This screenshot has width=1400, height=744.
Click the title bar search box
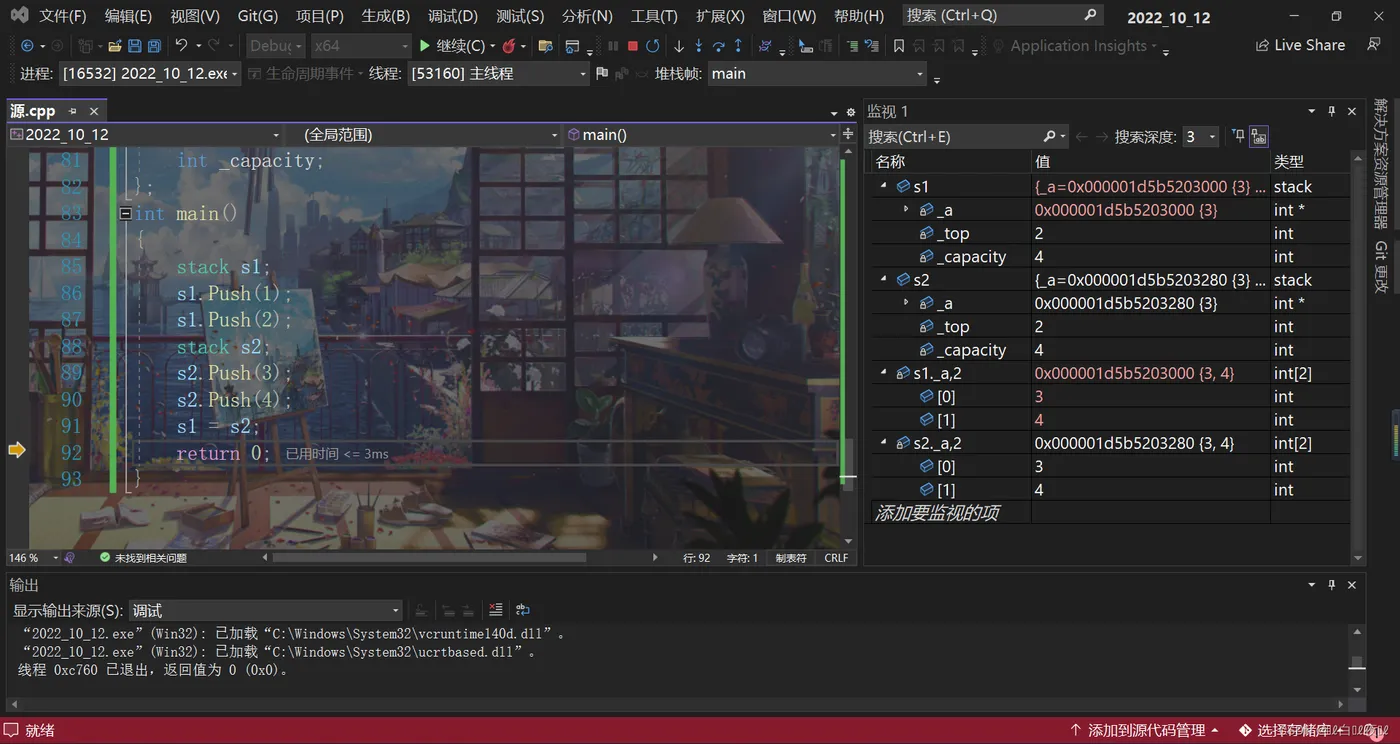click(1002, 16)
